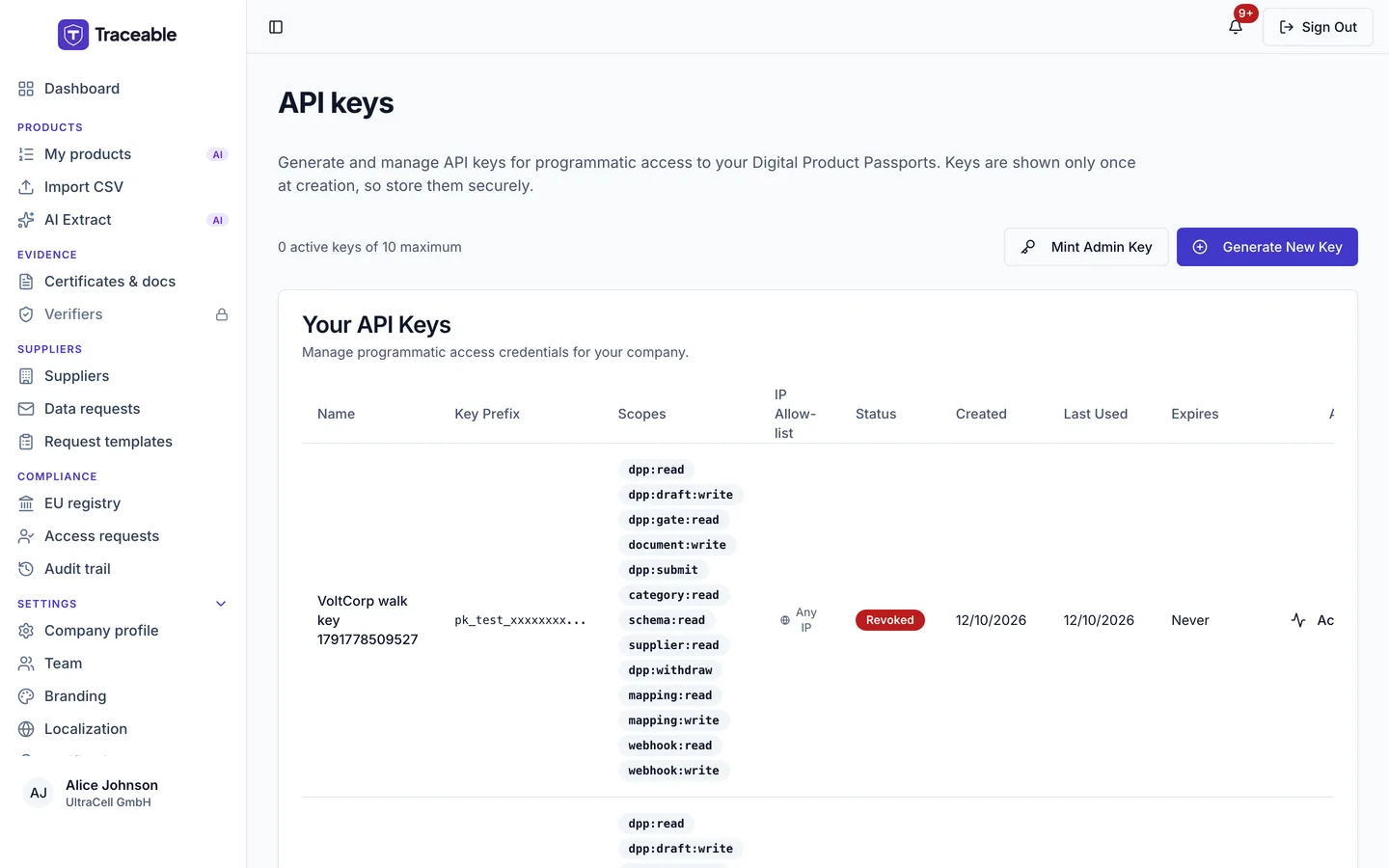Click the Audit trail history icon
Image resolution: width=1389 pixels, height=868 pixels.
(26, 569)
